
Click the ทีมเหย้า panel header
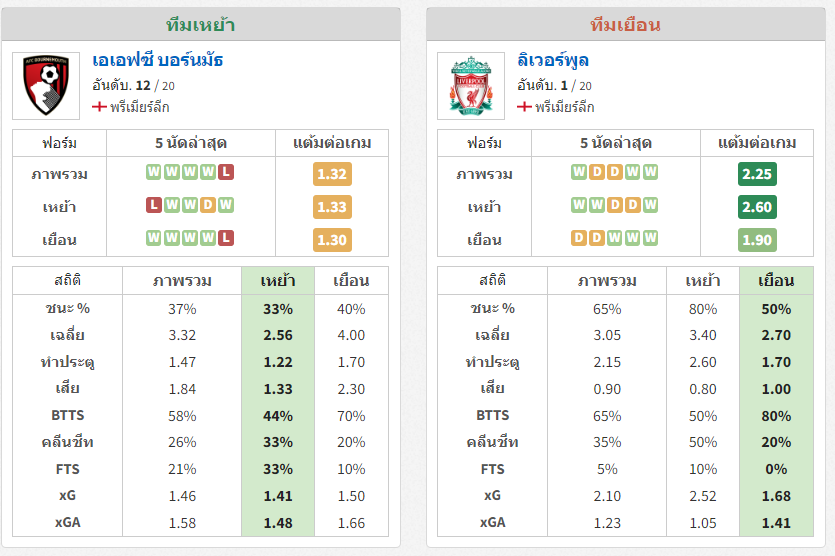pyautogui.click(x=201, y=24)
